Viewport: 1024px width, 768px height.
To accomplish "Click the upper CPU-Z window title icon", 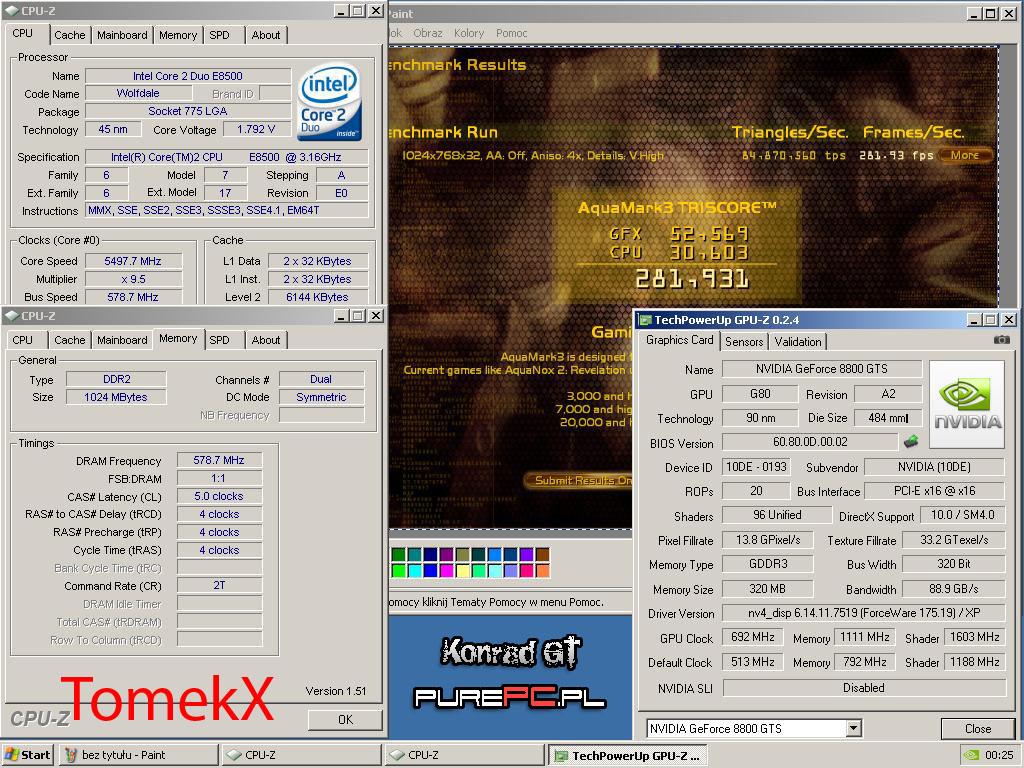I will 11,10.
